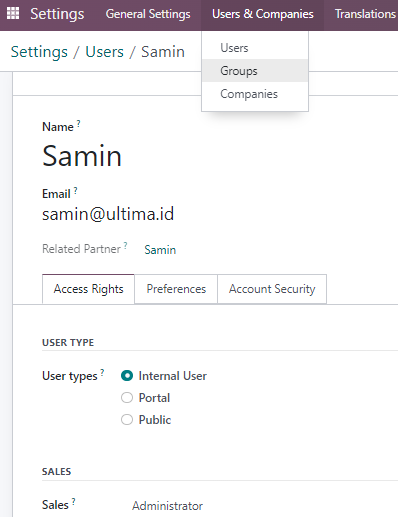Open the General Settings menu
Viewport: 398px width, 517px height.
[148, 14]
